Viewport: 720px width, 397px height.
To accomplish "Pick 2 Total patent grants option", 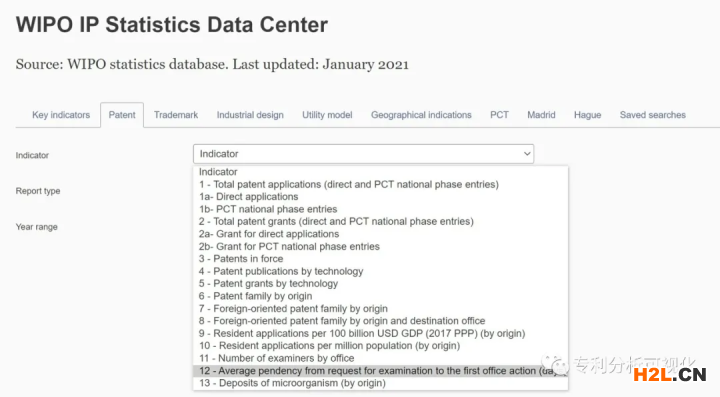I will (380, 222).
